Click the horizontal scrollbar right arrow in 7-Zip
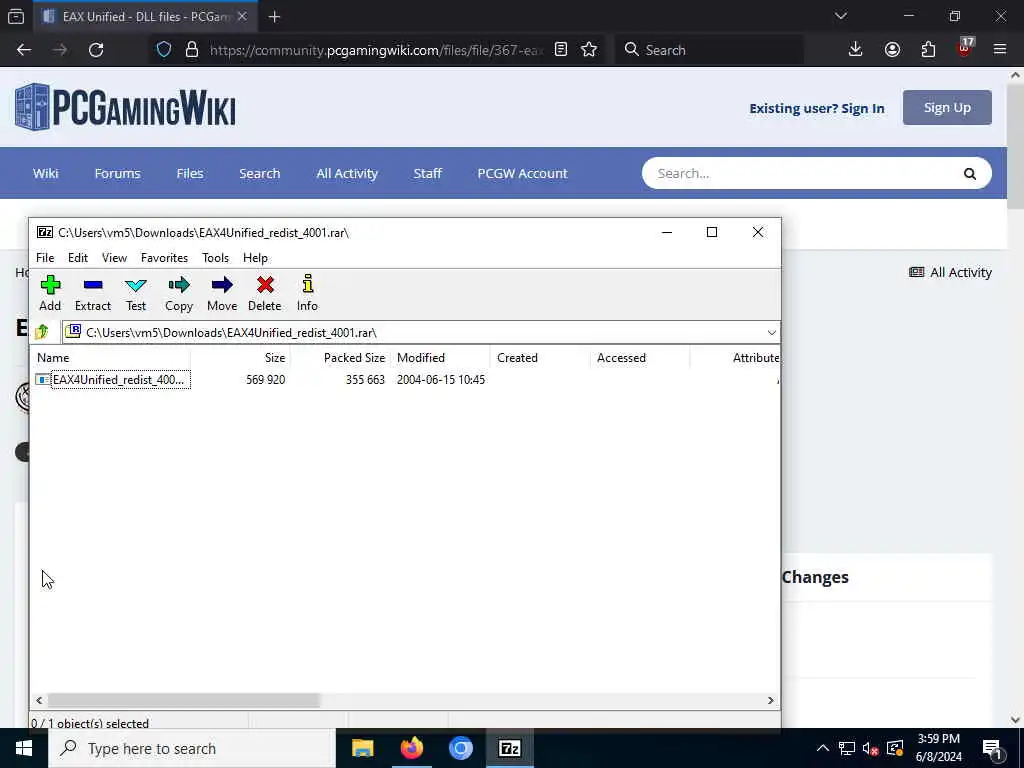The image size is (1024, 768). point(771,700)
